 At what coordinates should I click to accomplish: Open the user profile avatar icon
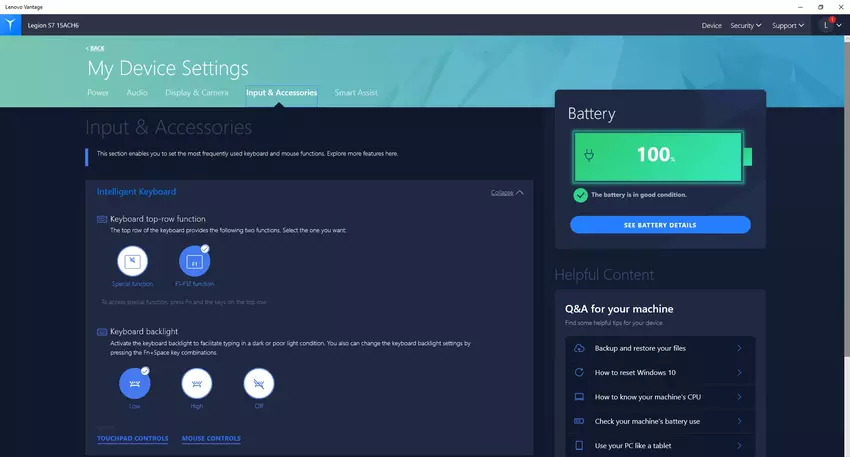pos(826,25)
